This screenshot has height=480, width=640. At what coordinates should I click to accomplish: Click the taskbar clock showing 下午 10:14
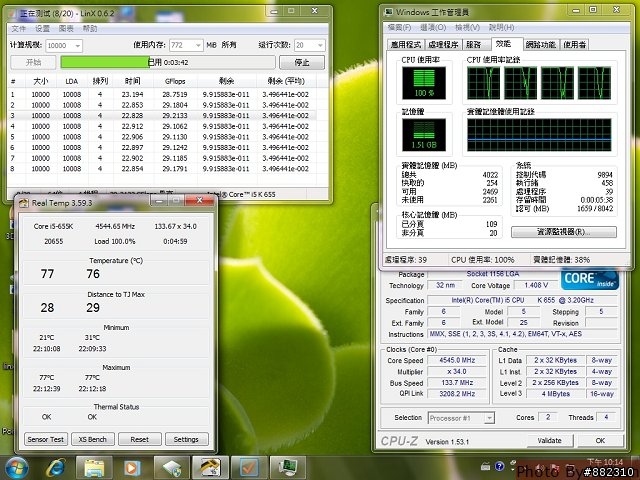click(605, 462)
